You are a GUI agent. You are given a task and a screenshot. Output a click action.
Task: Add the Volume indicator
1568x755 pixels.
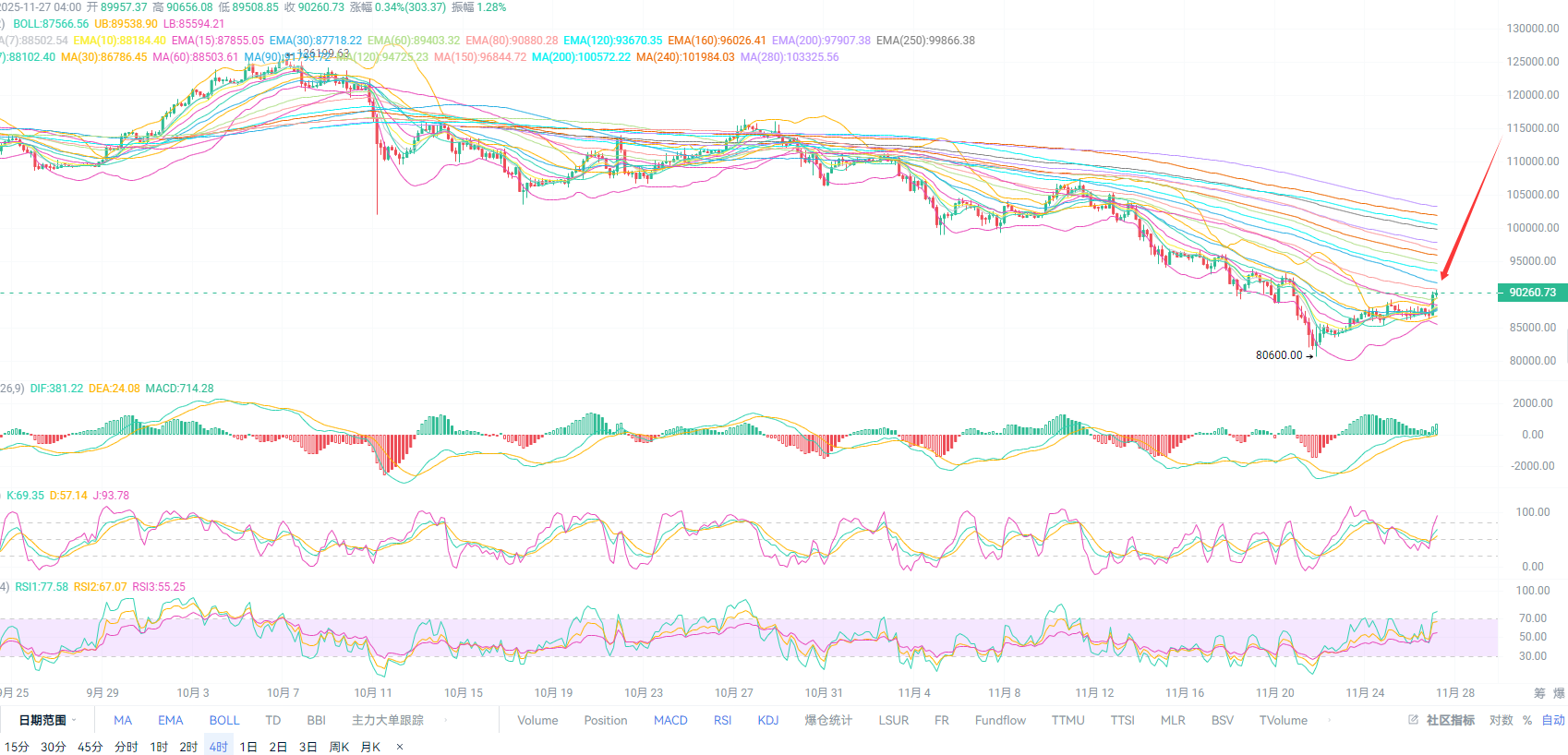click(537, 720)
